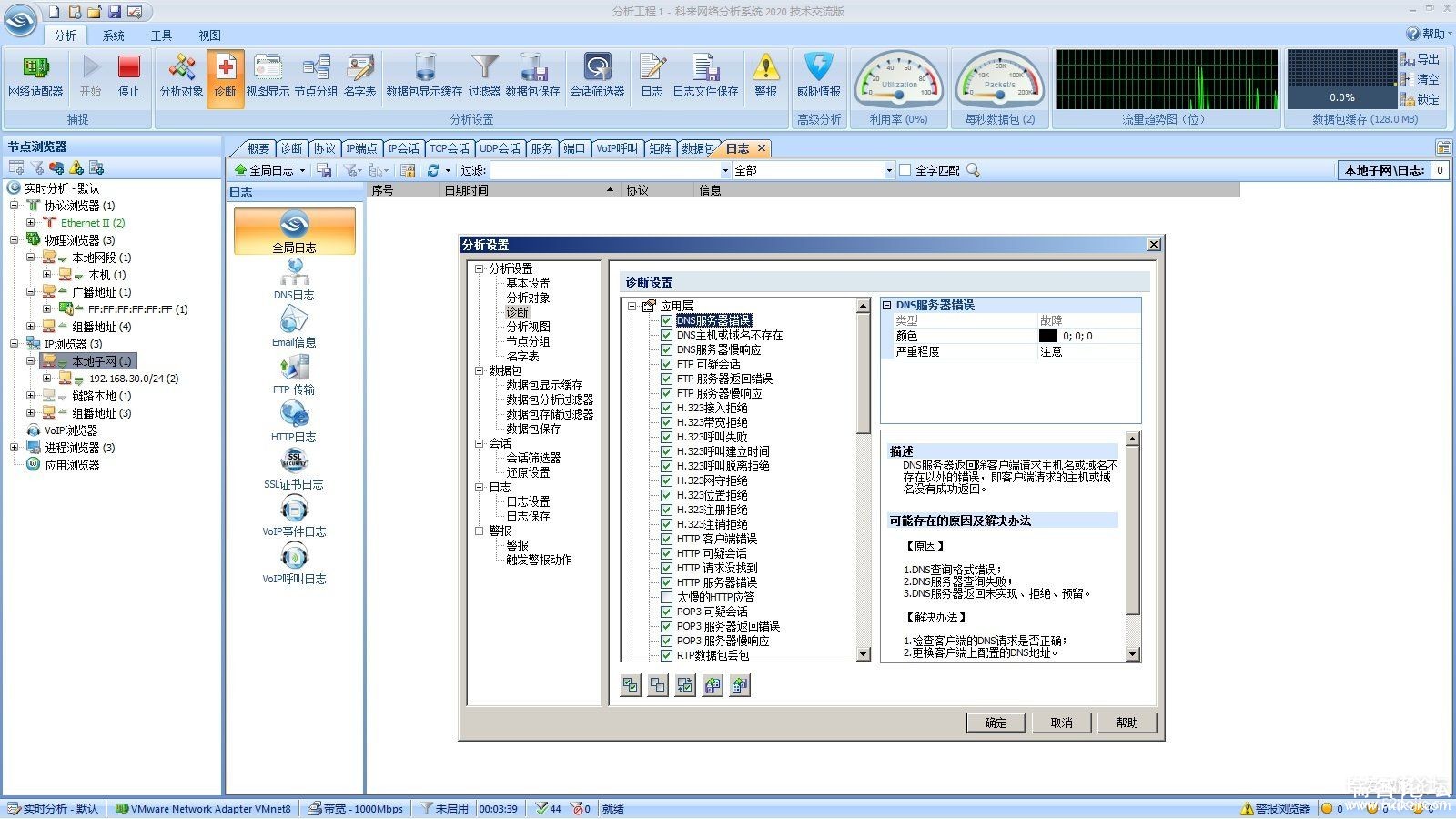Open SSL证书日志 log view
Screen dimensions: 1456x819
pyautogui.click(x=294, y=469)
